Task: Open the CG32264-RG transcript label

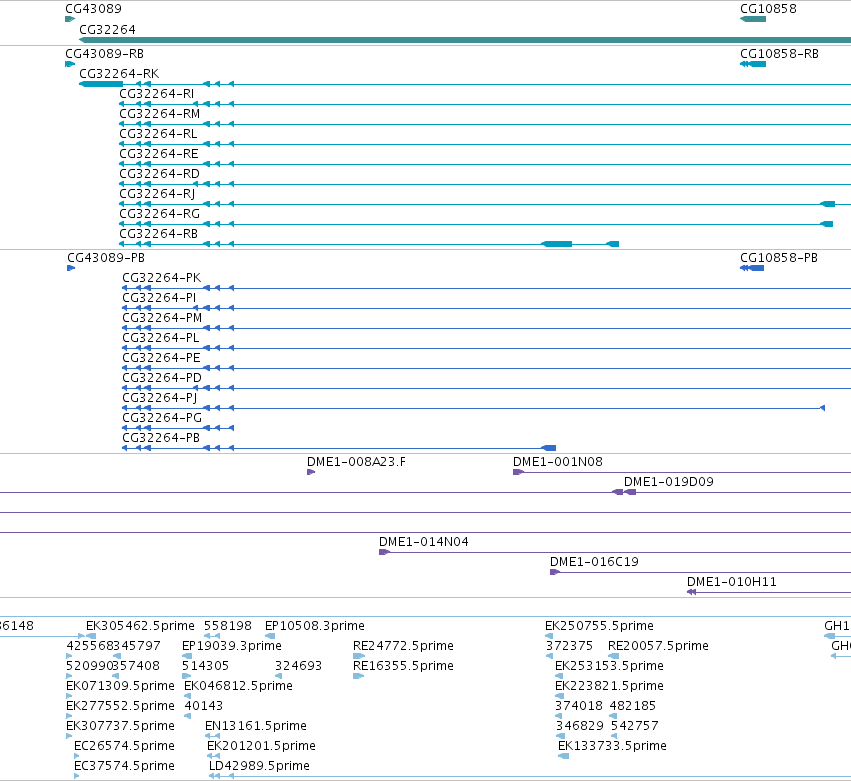Action: (160, 214)
